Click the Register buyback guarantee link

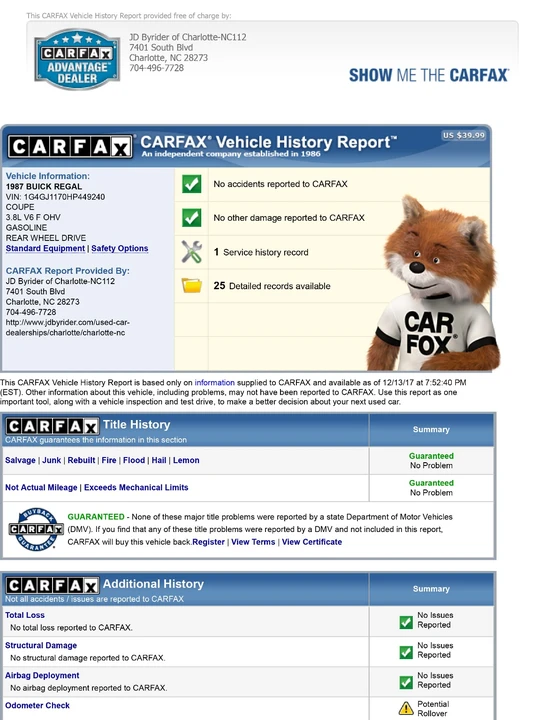click(x=208, y=542)
